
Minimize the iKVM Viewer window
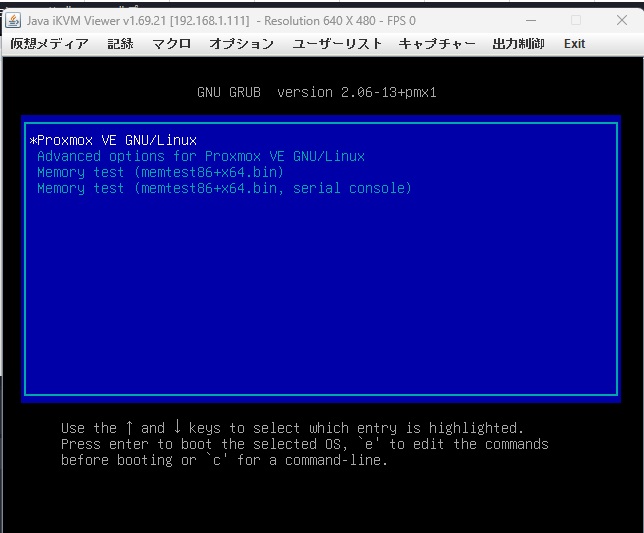coord(531,20)
